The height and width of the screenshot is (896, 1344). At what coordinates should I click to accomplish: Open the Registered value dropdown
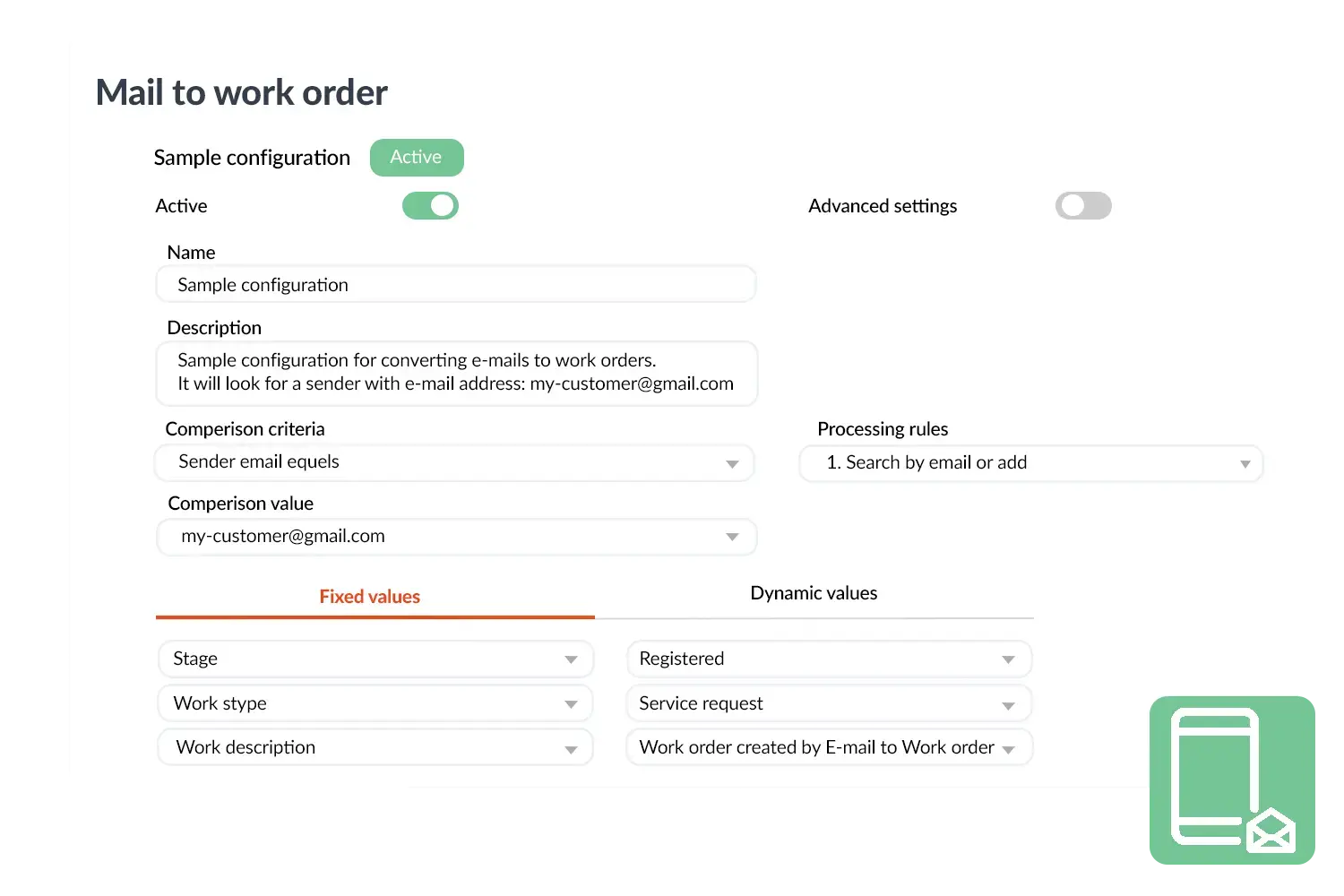[x=829, y=659]
